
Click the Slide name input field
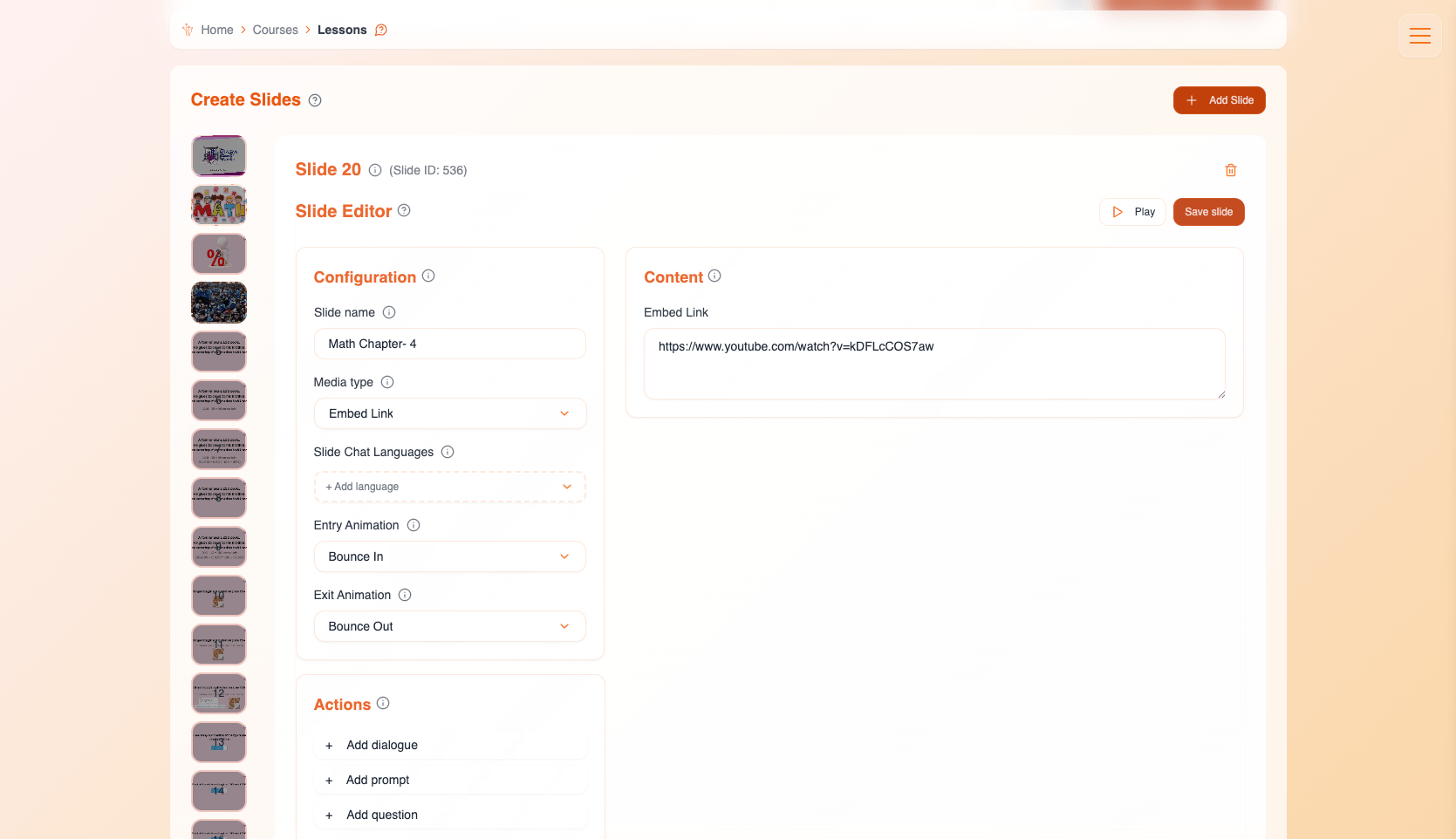(x=450, y=344)
